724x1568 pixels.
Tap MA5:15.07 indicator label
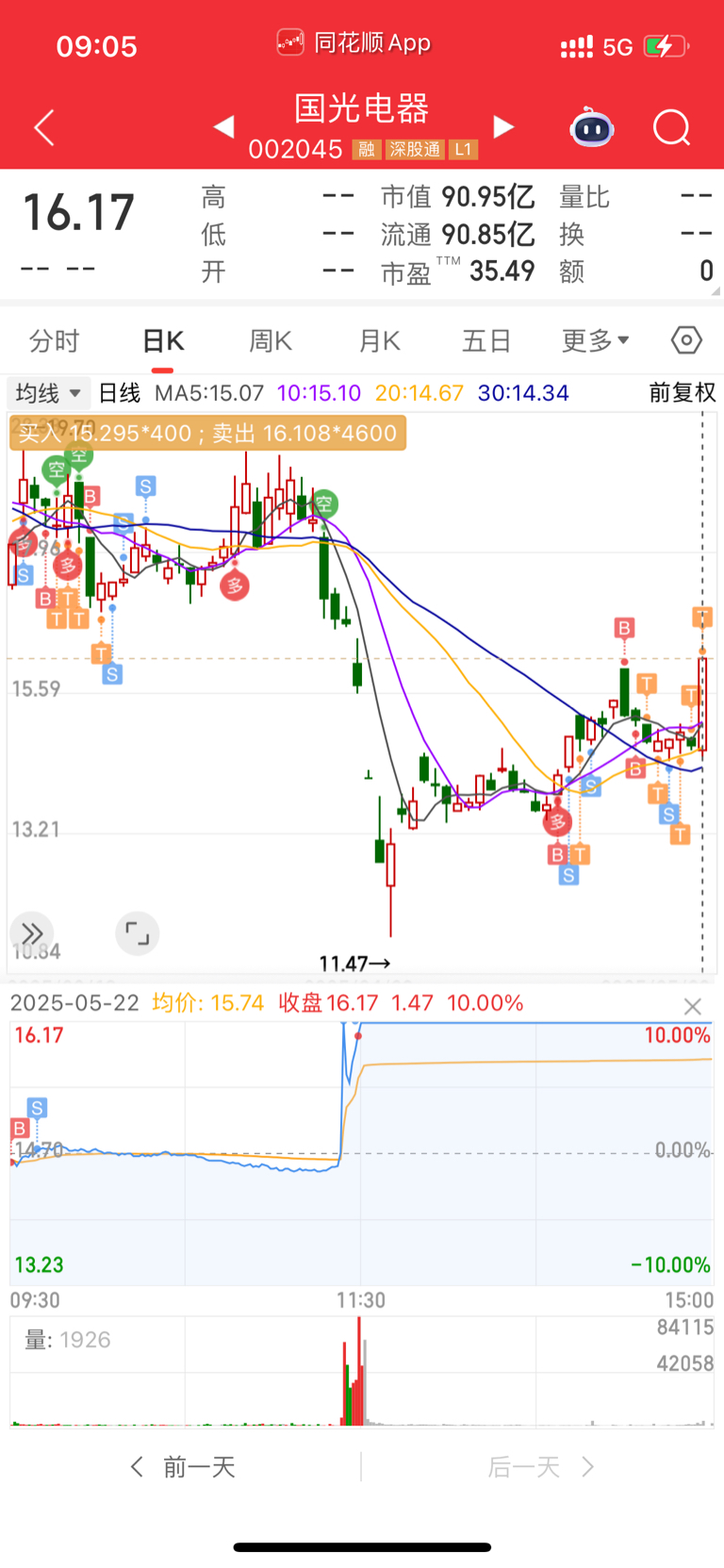pos(209,392)
